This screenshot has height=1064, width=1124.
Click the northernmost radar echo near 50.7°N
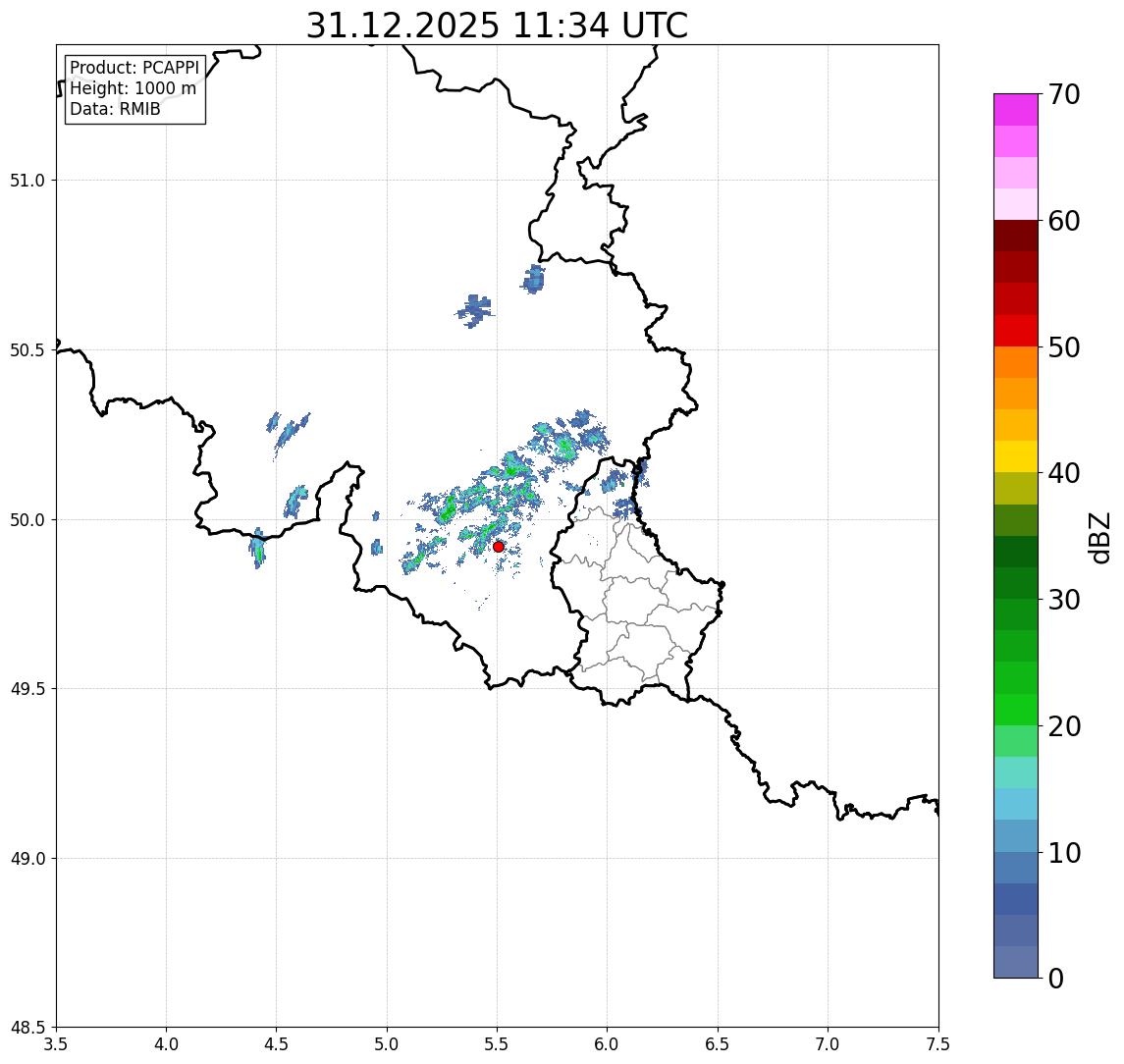tap(533, 280)
